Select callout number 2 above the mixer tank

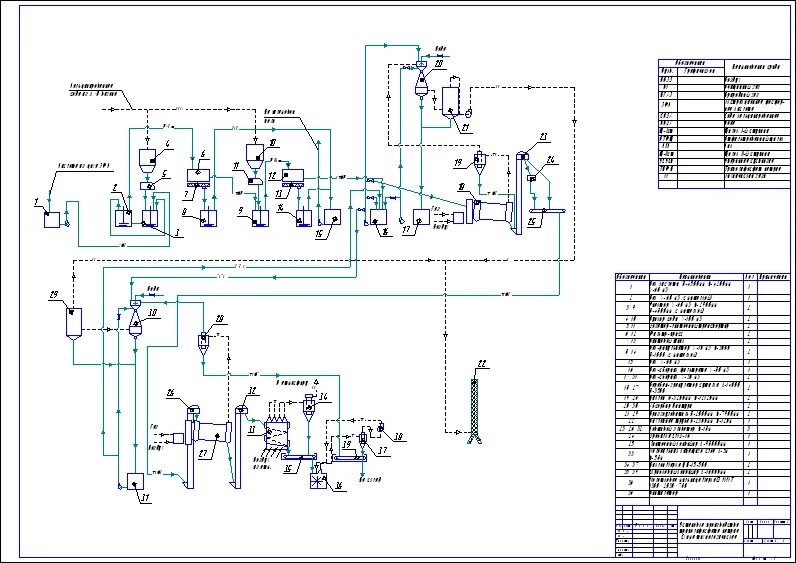click(116, 188)
